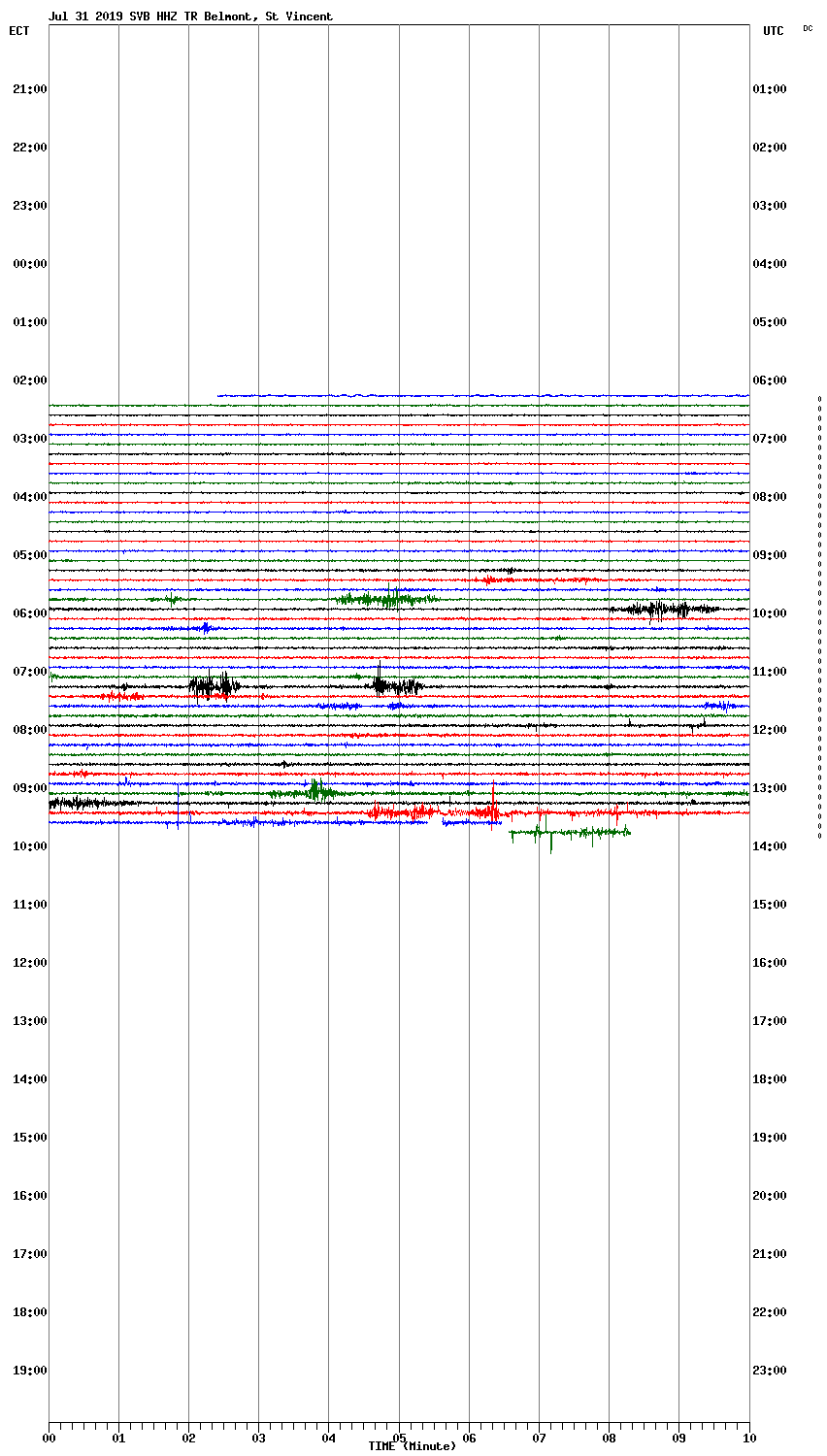Pick the 15:00 label on UTC axis
The image size is (827, 1456).
click(x=770, y=905)
